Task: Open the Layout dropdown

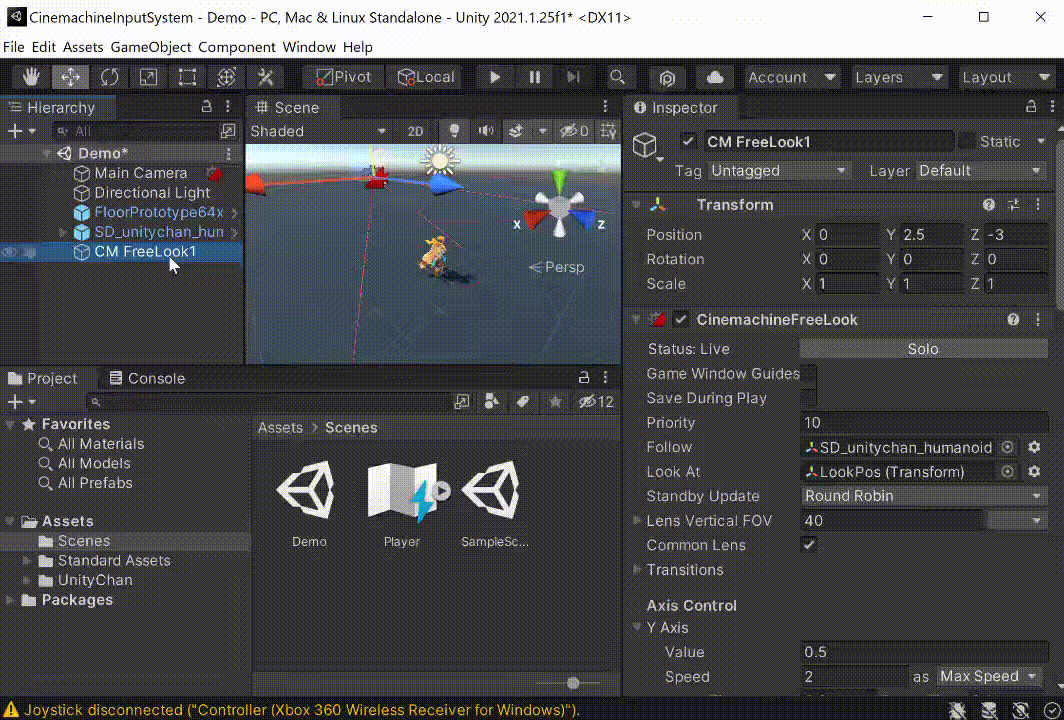Action: (x=1006, y=77)
